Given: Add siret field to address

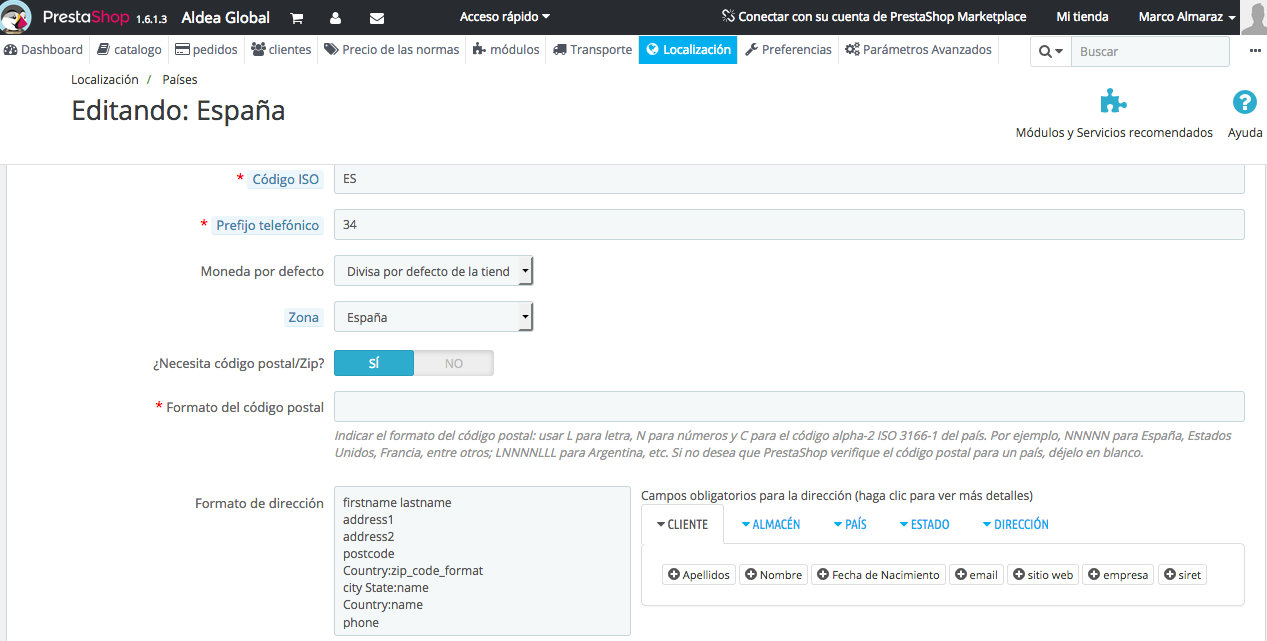Looking at the screenshot, I should [x=1182, y=575].
